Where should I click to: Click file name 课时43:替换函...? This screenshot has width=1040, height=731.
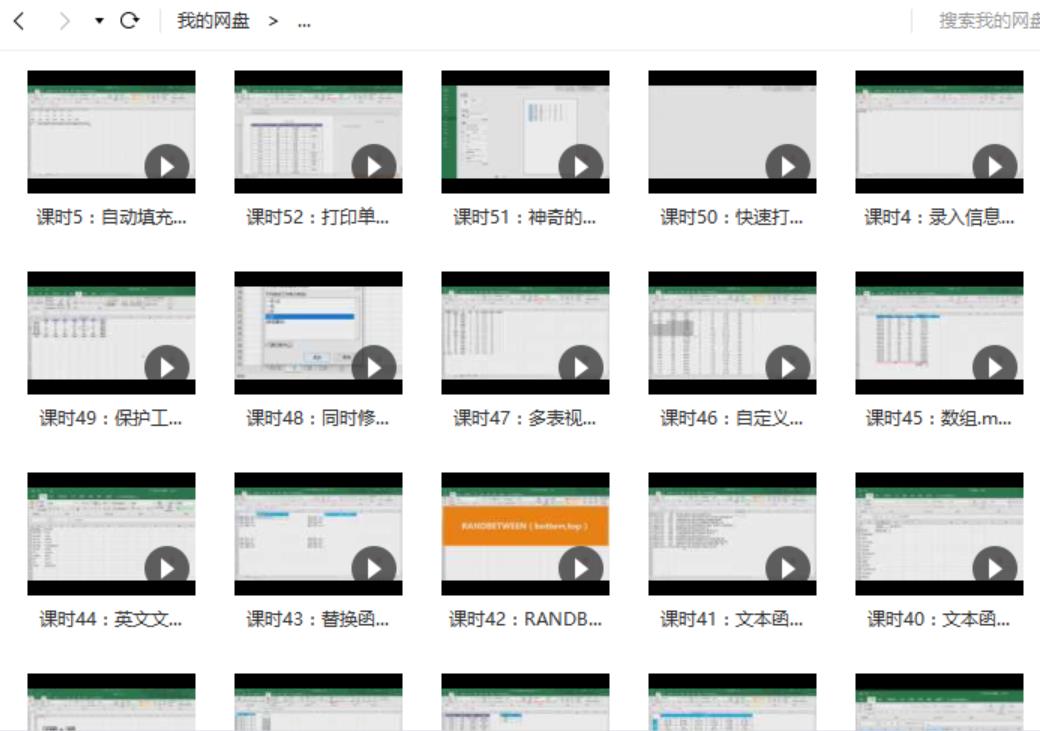[318, 619]
